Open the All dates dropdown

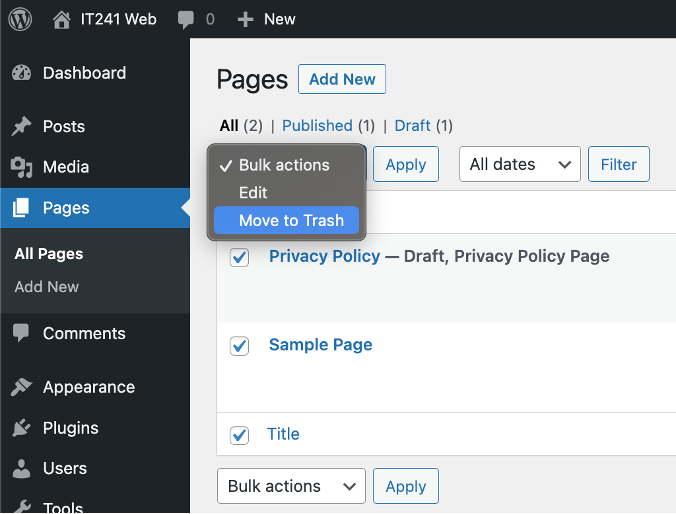coord(520,164)
